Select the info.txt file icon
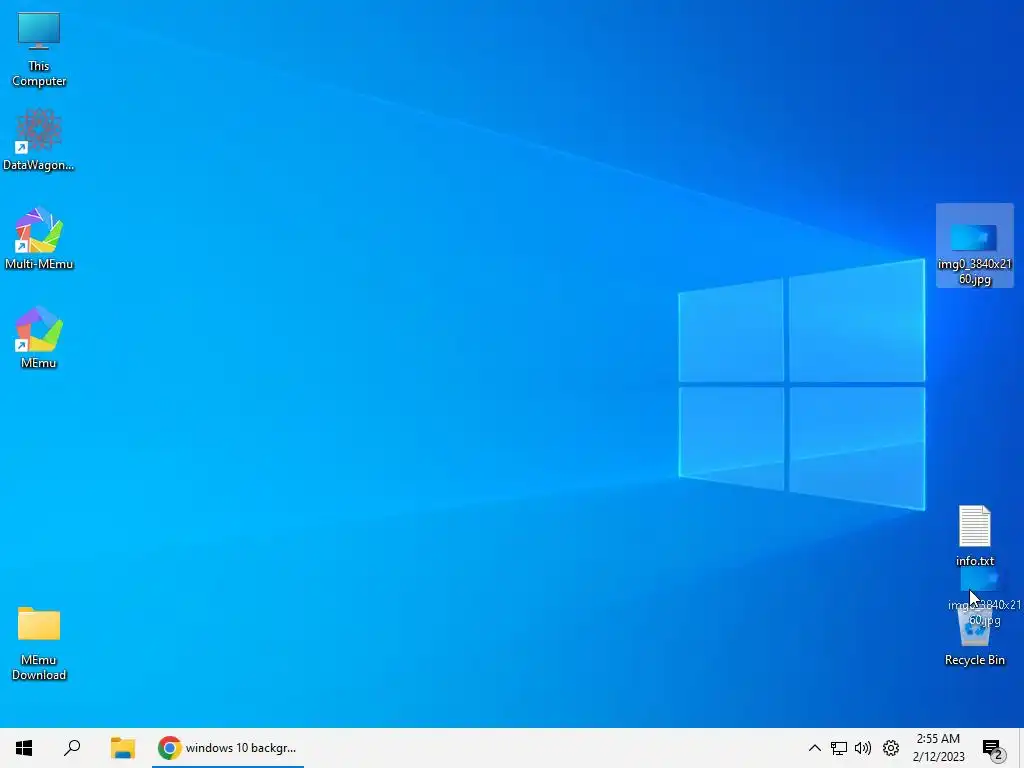Image resolution: width=1024 pixels, height=768 pixels. pyautogui.click(x=974, y=526)
